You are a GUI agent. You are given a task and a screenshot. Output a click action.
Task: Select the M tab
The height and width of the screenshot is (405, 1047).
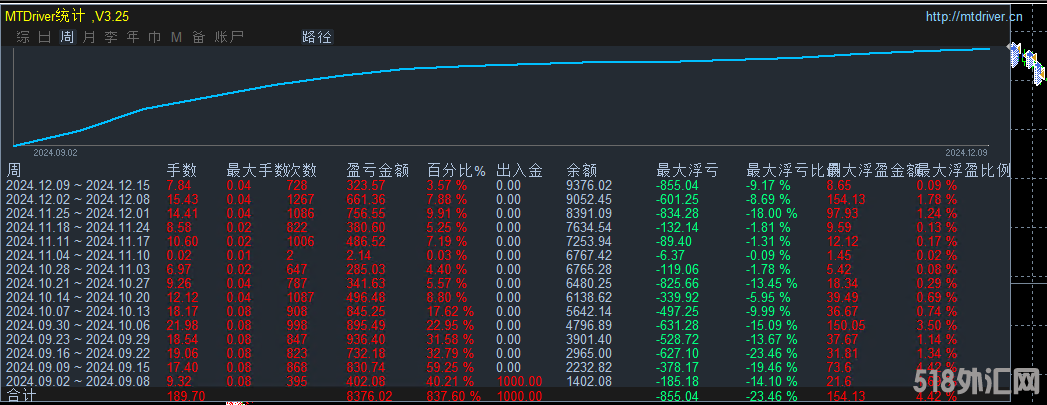click(176, 37)
